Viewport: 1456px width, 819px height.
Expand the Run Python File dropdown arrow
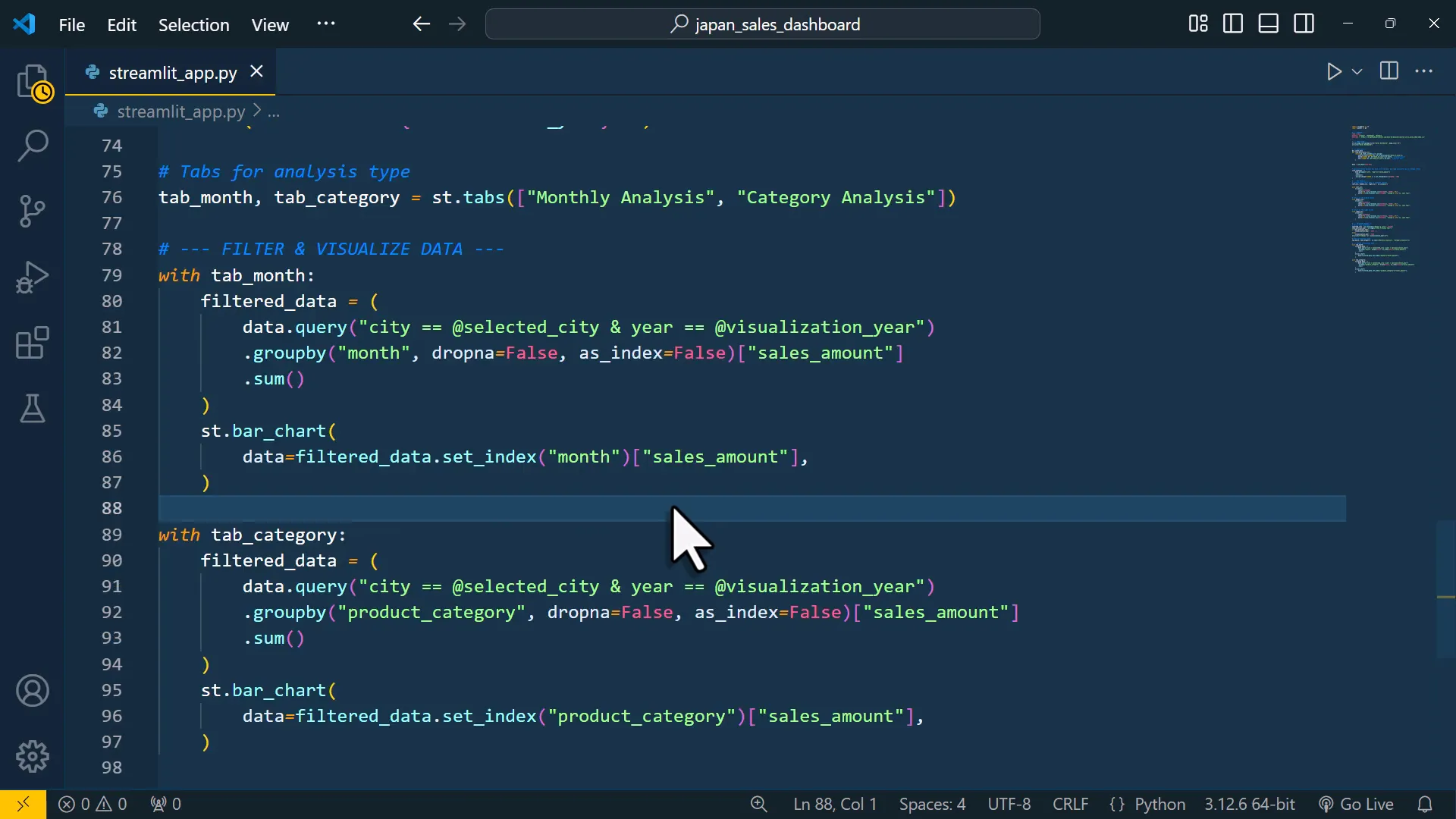click(1357, 72)
